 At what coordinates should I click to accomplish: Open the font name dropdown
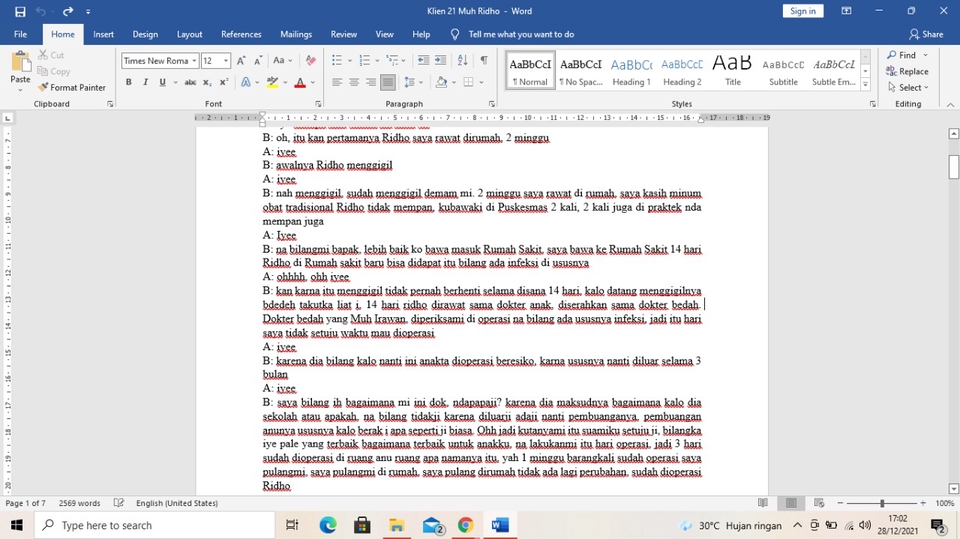[194, 61]
